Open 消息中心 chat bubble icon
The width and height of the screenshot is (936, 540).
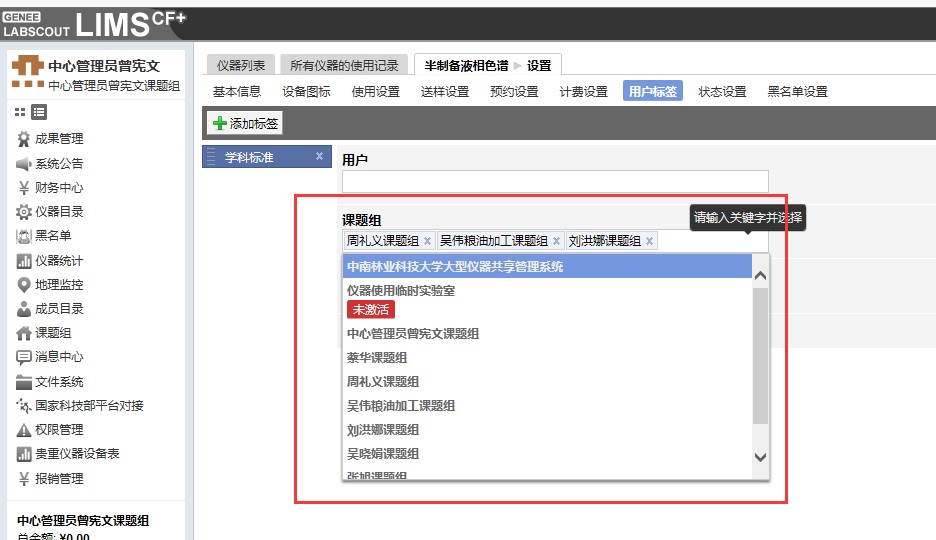coord(24,357)
